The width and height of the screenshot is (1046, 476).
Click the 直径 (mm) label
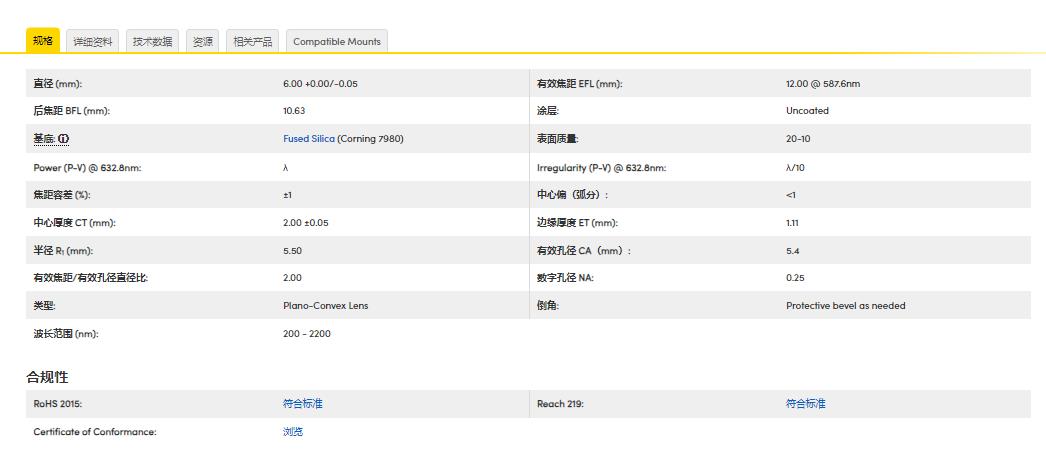[x=57, y=84]
